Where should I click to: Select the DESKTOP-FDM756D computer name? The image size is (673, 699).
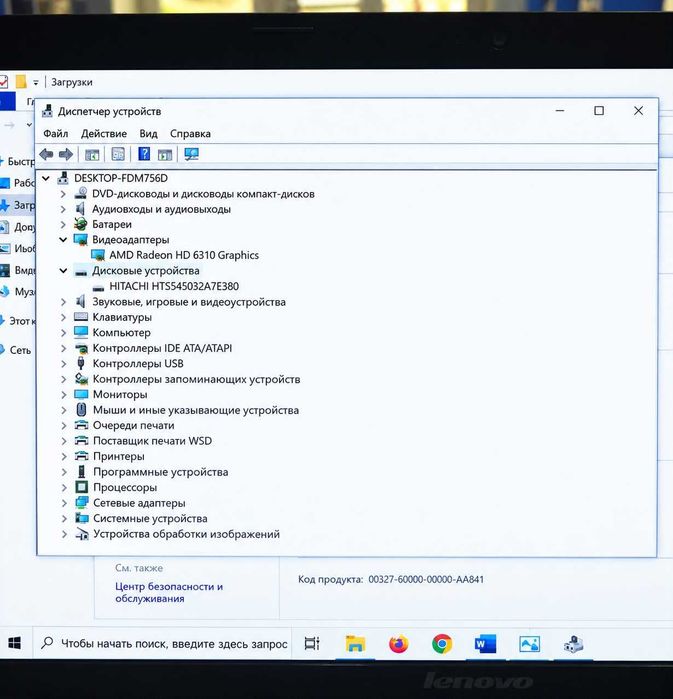point(121,178)
